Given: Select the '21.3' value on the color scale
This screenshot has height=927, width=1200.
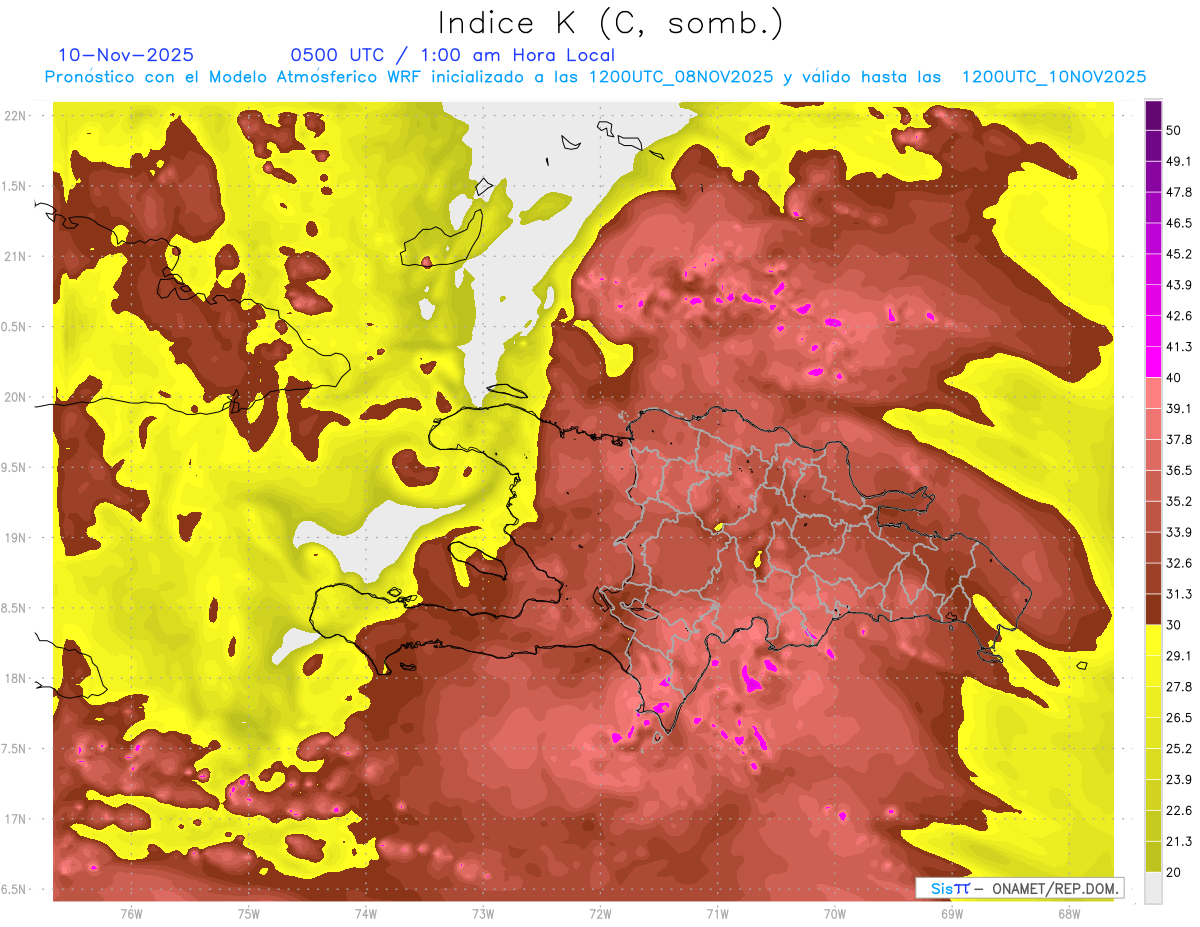Looking at the screenshot, I should coord(1179,842).
